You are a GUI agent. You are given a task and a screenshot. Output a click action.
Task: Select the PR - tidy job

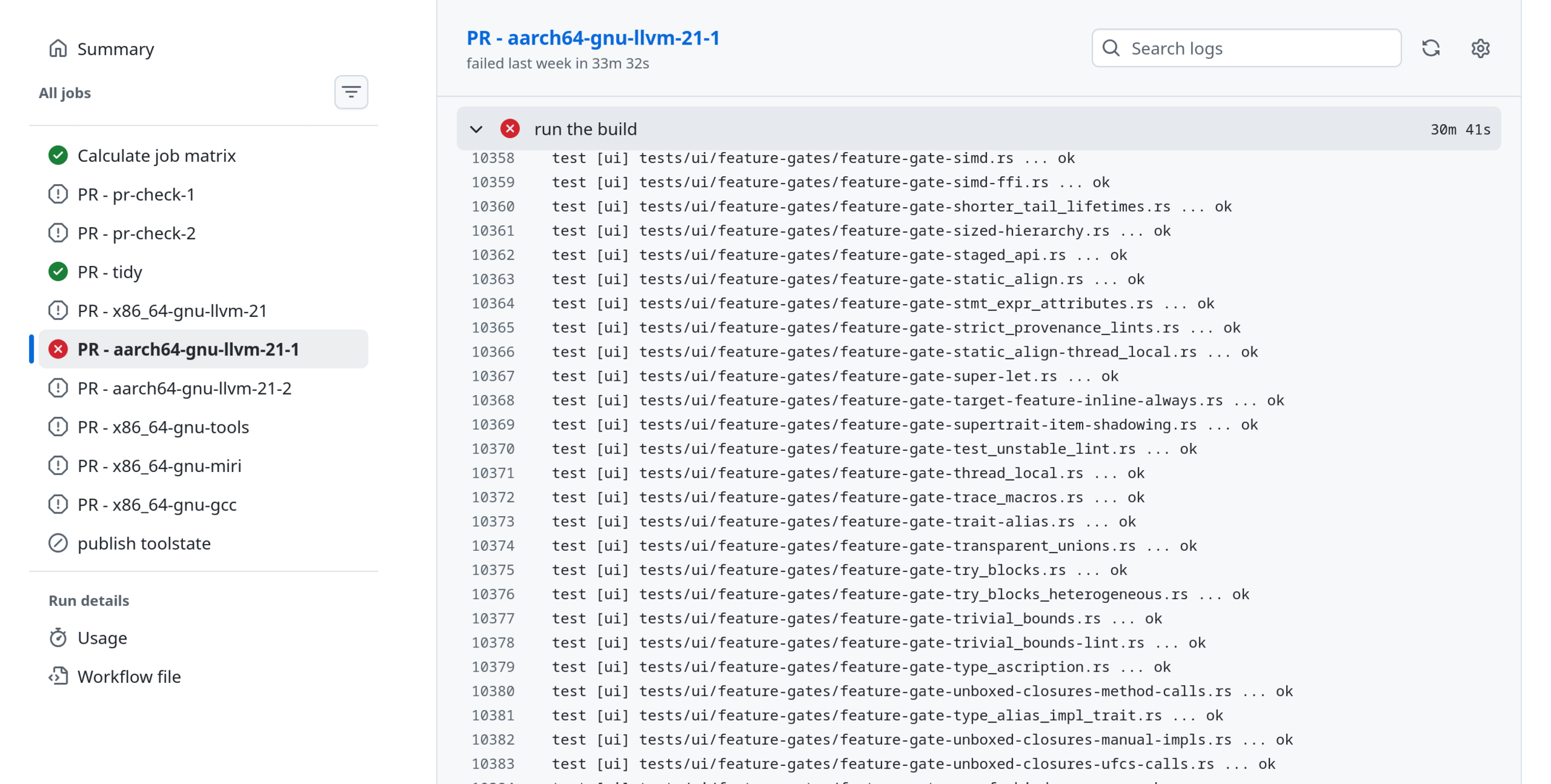110,272
